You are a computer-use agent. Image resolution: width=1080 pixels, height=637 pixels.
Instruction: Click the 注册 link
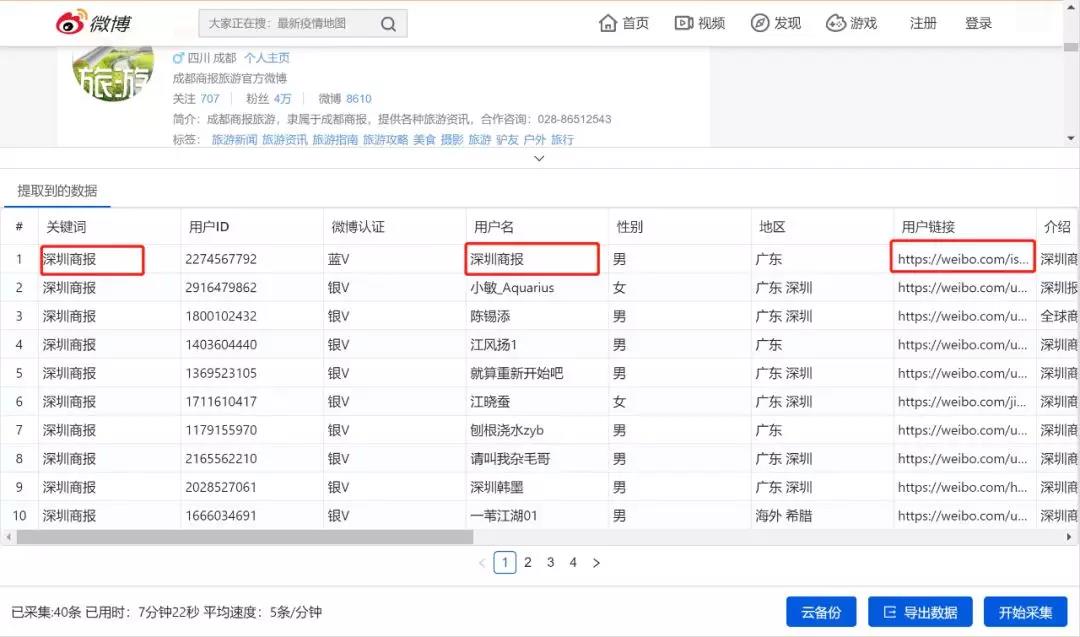click(923, 23)
